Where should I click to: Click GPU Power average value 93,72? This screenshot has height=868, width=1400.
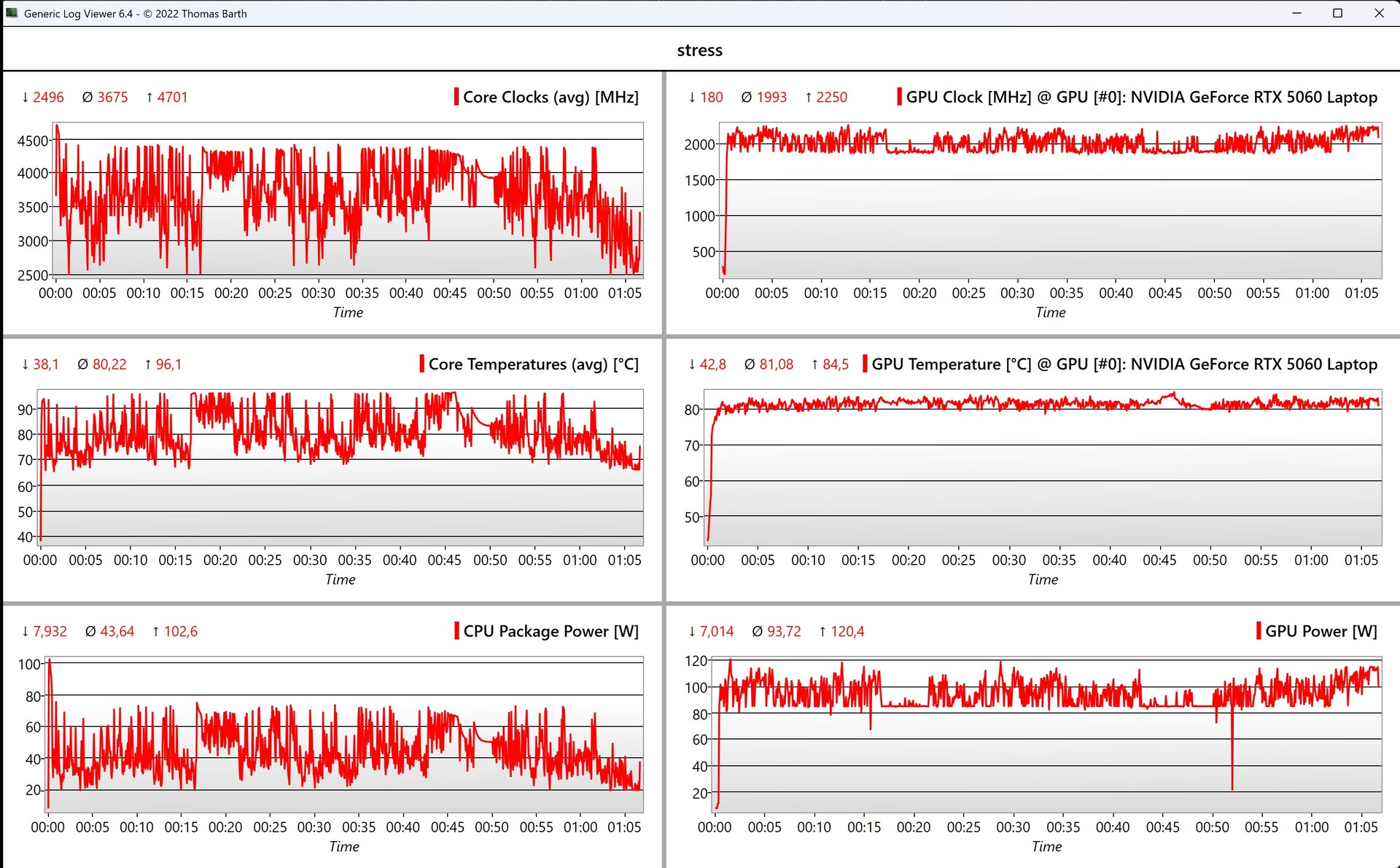click(x=784, y=631)
